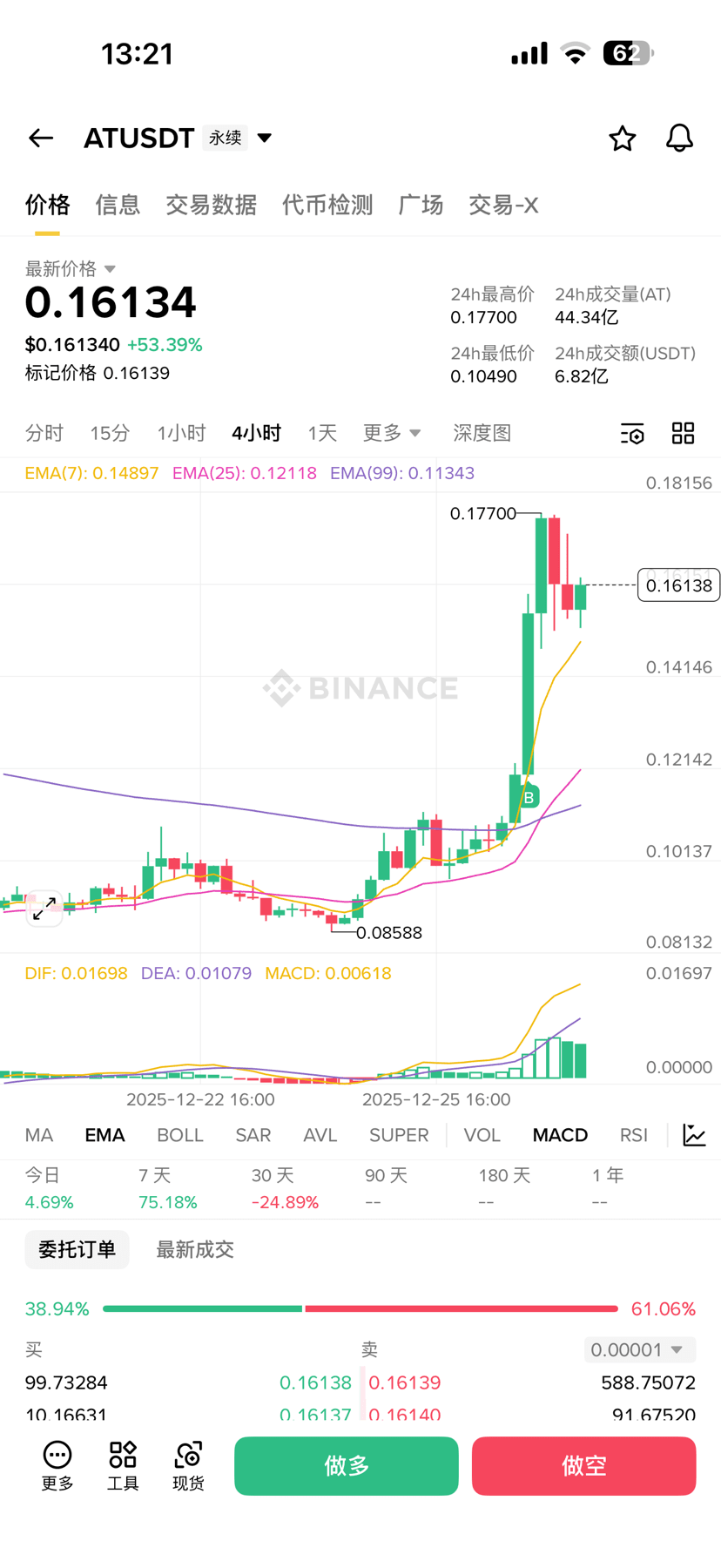Select the 1天 timeframe
This screenshot has width=721, height=1568.
322,433
